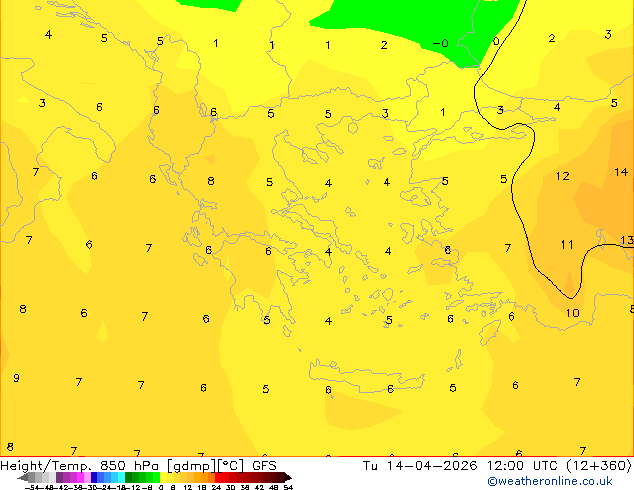This screenshot has height=490, width=634.
Task: Click the -0 value in the green area
Action: [x=441, y=43]
